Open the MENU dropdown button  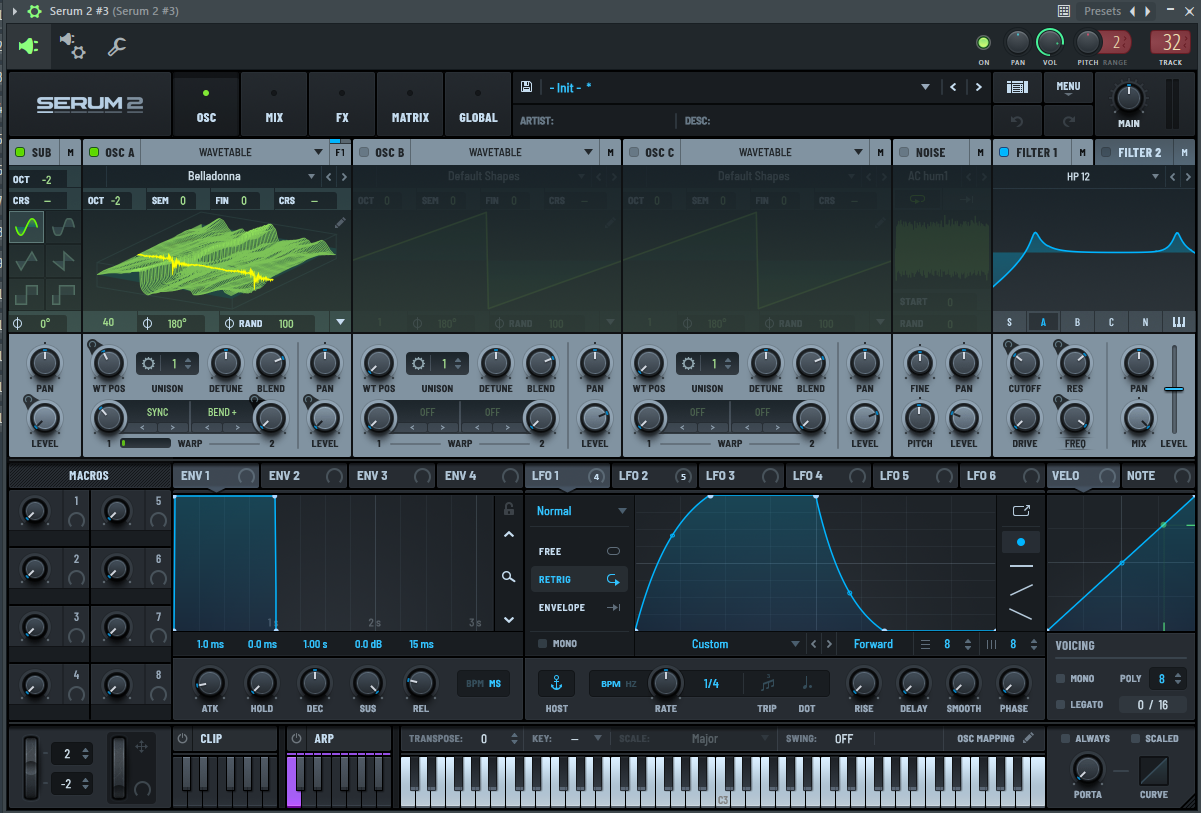pyautogui.click(x=1068, y=88)
